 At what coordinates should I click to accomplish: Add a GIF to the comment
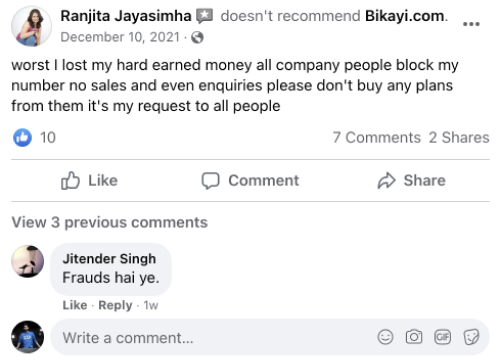coord(443,337)
